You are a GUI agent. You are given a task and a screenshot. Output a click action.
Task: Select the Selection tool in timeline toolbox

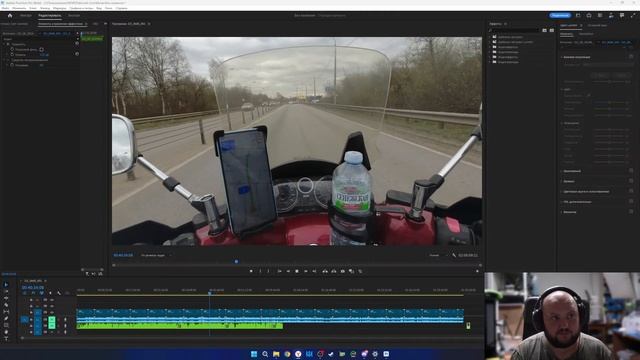6,285
